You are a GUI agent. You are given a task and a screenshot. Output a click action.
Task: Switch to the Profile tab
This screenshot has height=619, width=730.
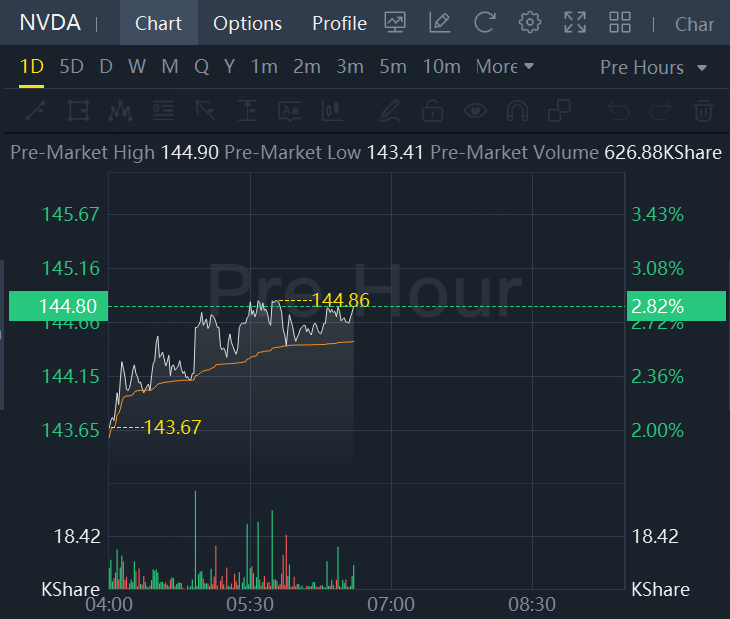[x=339, y=23]
